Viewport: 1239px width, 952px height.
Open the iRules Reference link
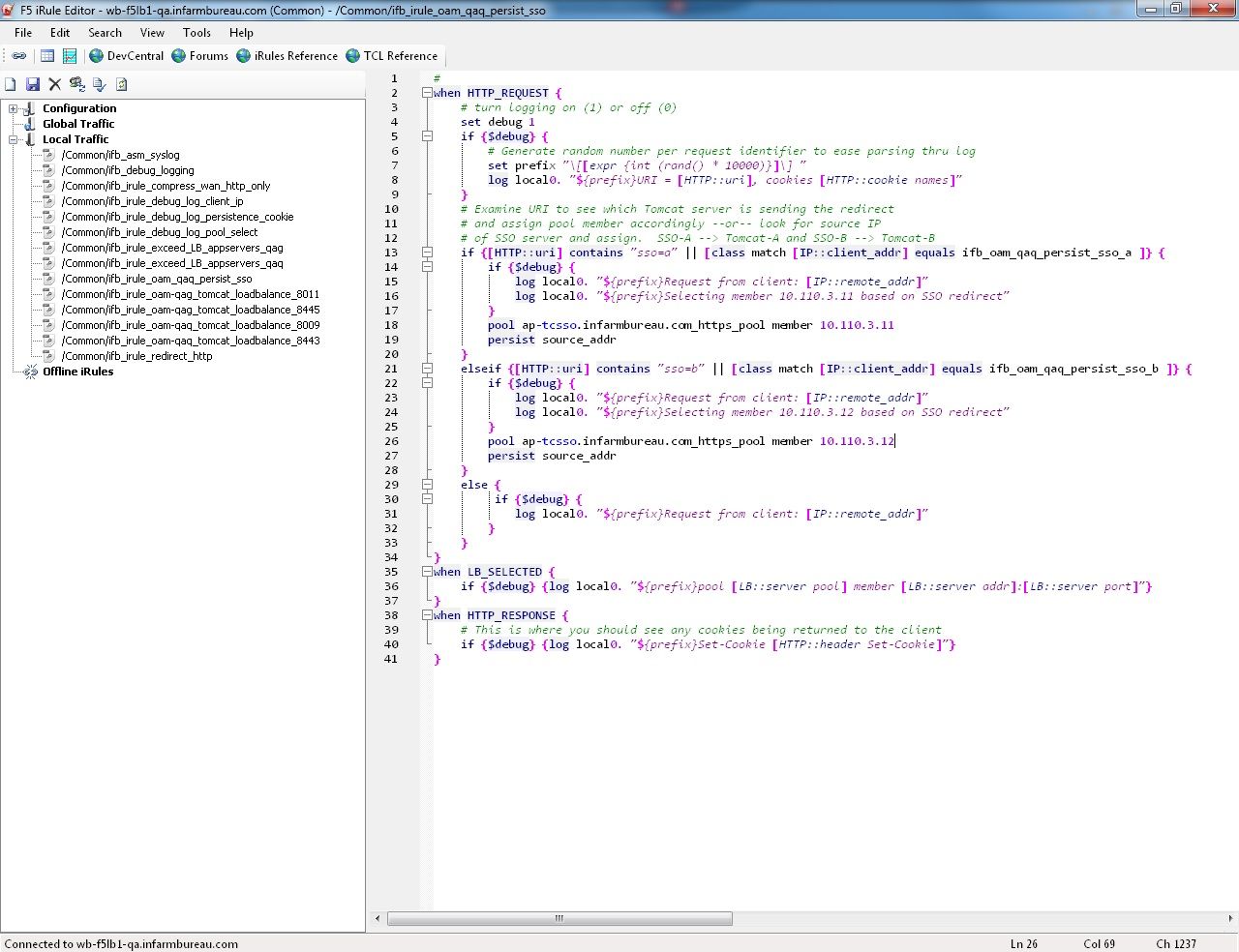(295, 56)
